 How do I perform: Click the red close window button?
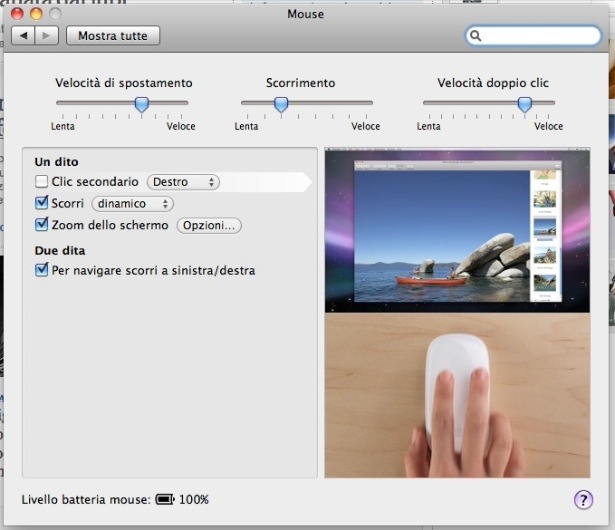(17, 14)
